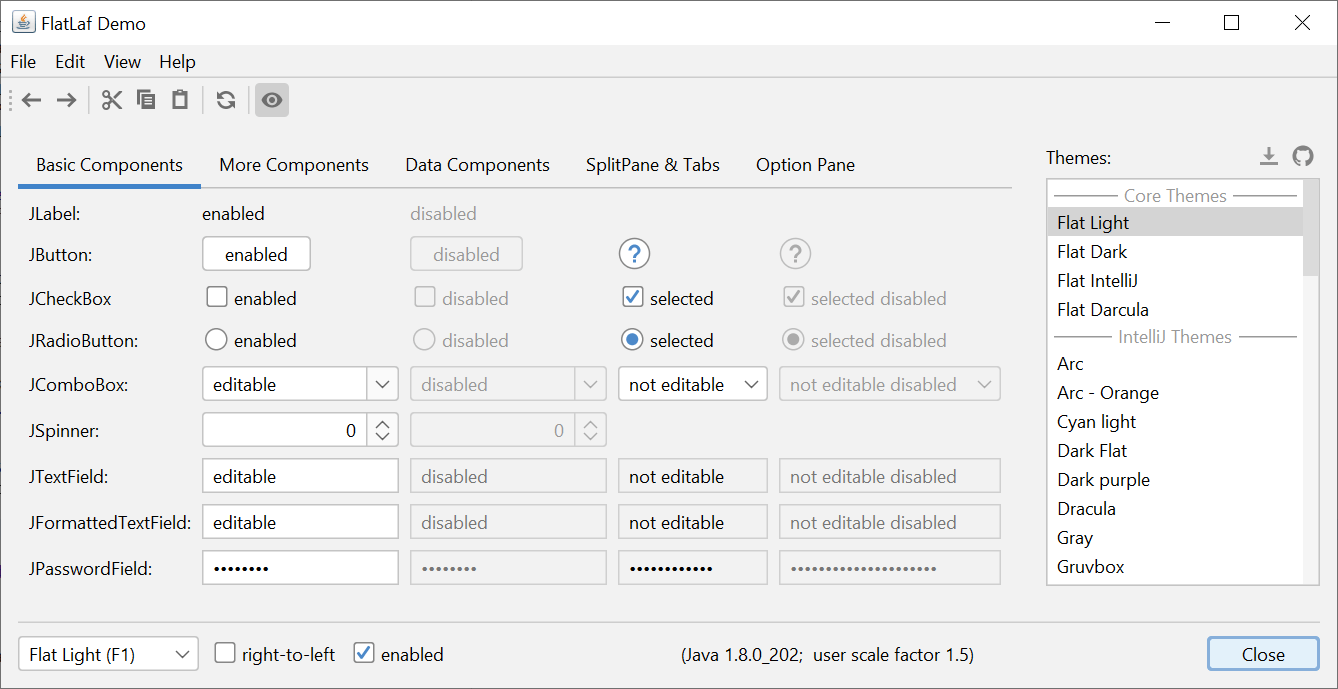Screen dimensions: 1338x689
Task: Open the Flat Light (F1) dropdown
Action: (x=108, y=655)
